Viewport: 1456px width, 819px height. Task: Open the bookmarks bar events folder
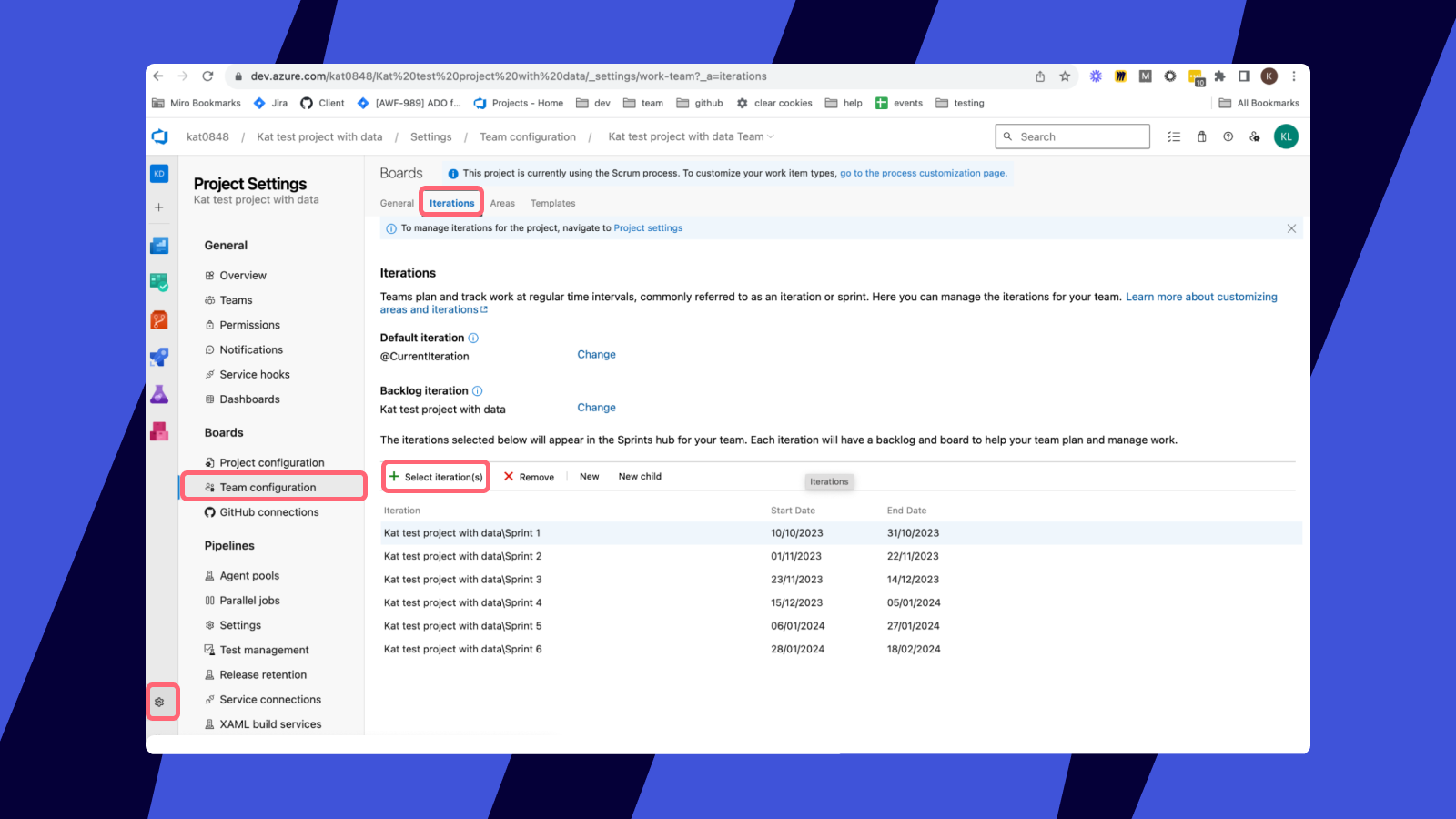tap(899, 103)
